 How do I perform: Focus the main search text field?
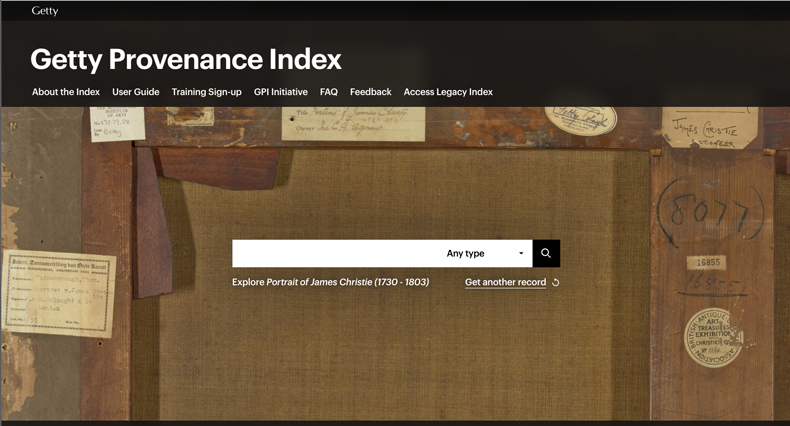click(x=335, y=253)
